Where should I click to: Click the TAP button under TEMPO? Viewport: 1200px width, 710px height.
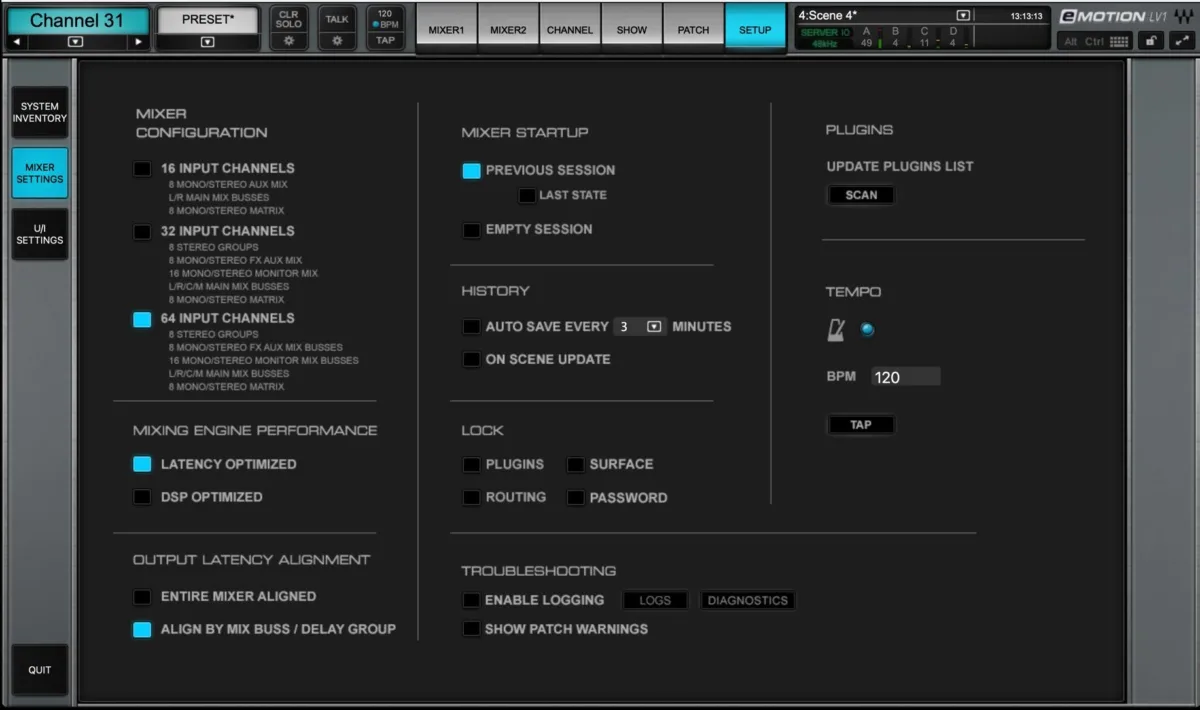pos(861,425)
